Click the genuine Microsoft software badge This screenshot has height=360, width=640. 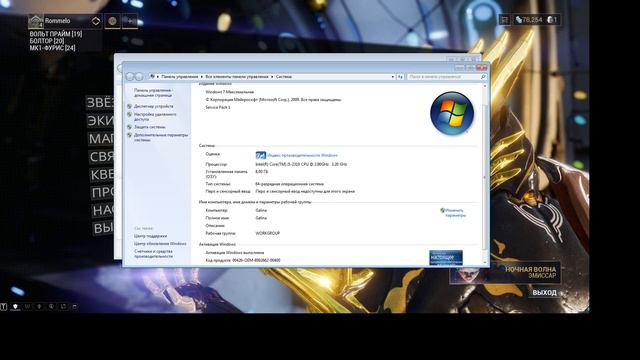click(x=446, y=258)
